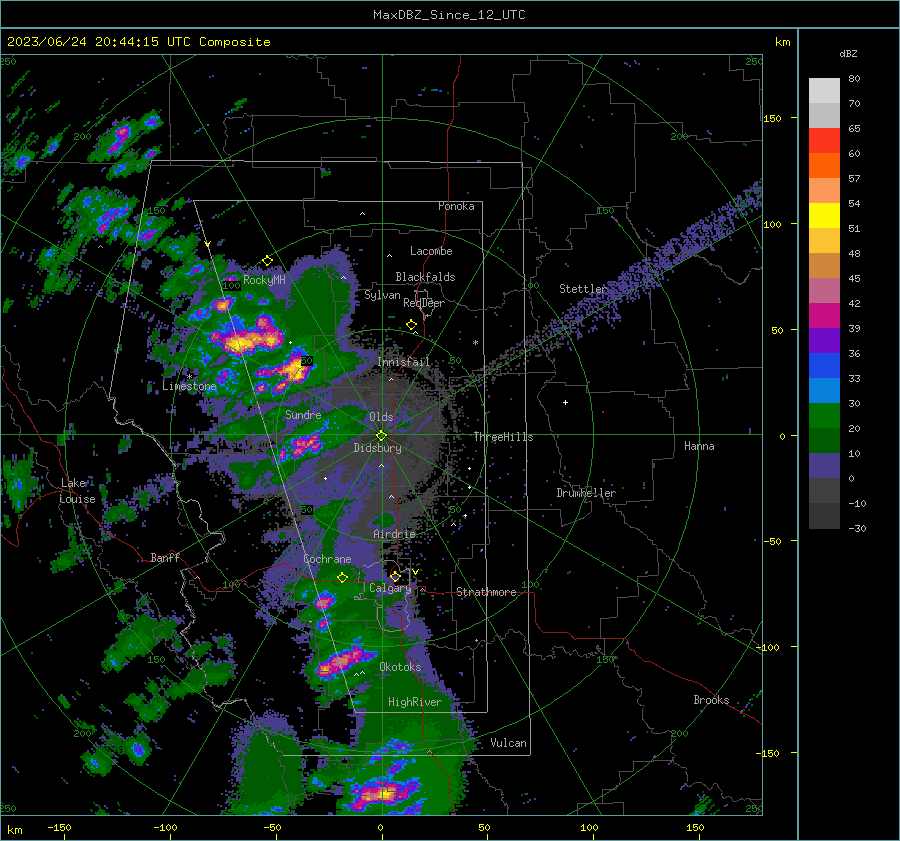Pick the magenta 39-42 dBZ legend swatch
Screen dimensions: 900x841
(x=824, y=316)
